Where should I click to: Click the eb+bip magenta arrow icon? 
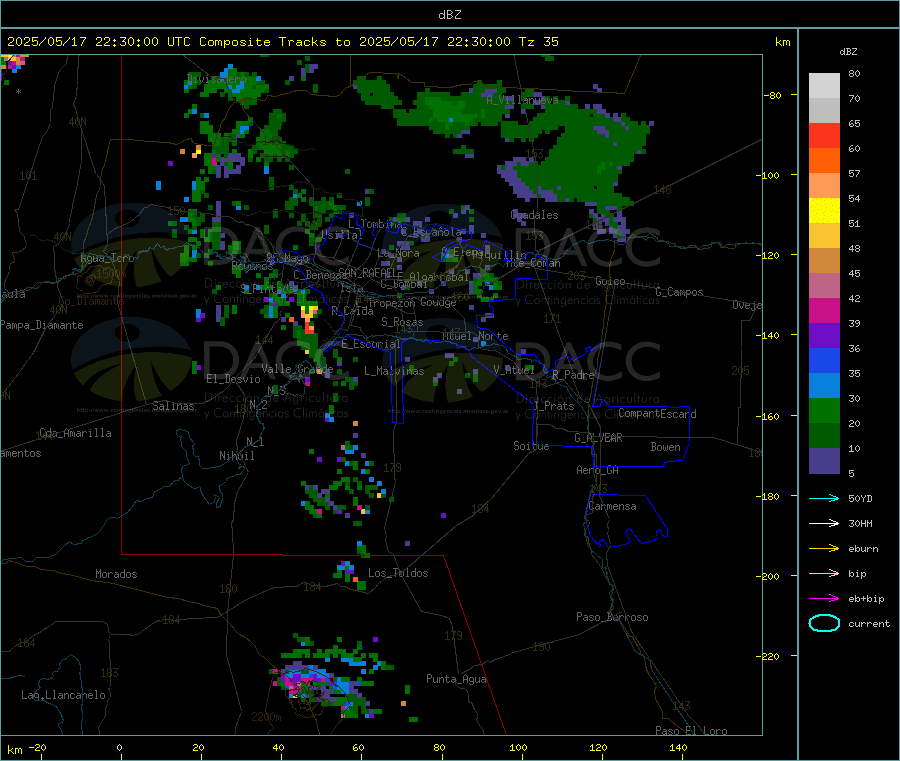pyautogui.click(x=824, y=598)
